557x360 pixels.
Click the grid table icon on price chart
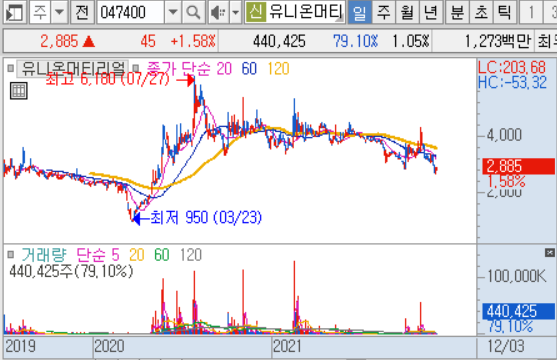18,91
